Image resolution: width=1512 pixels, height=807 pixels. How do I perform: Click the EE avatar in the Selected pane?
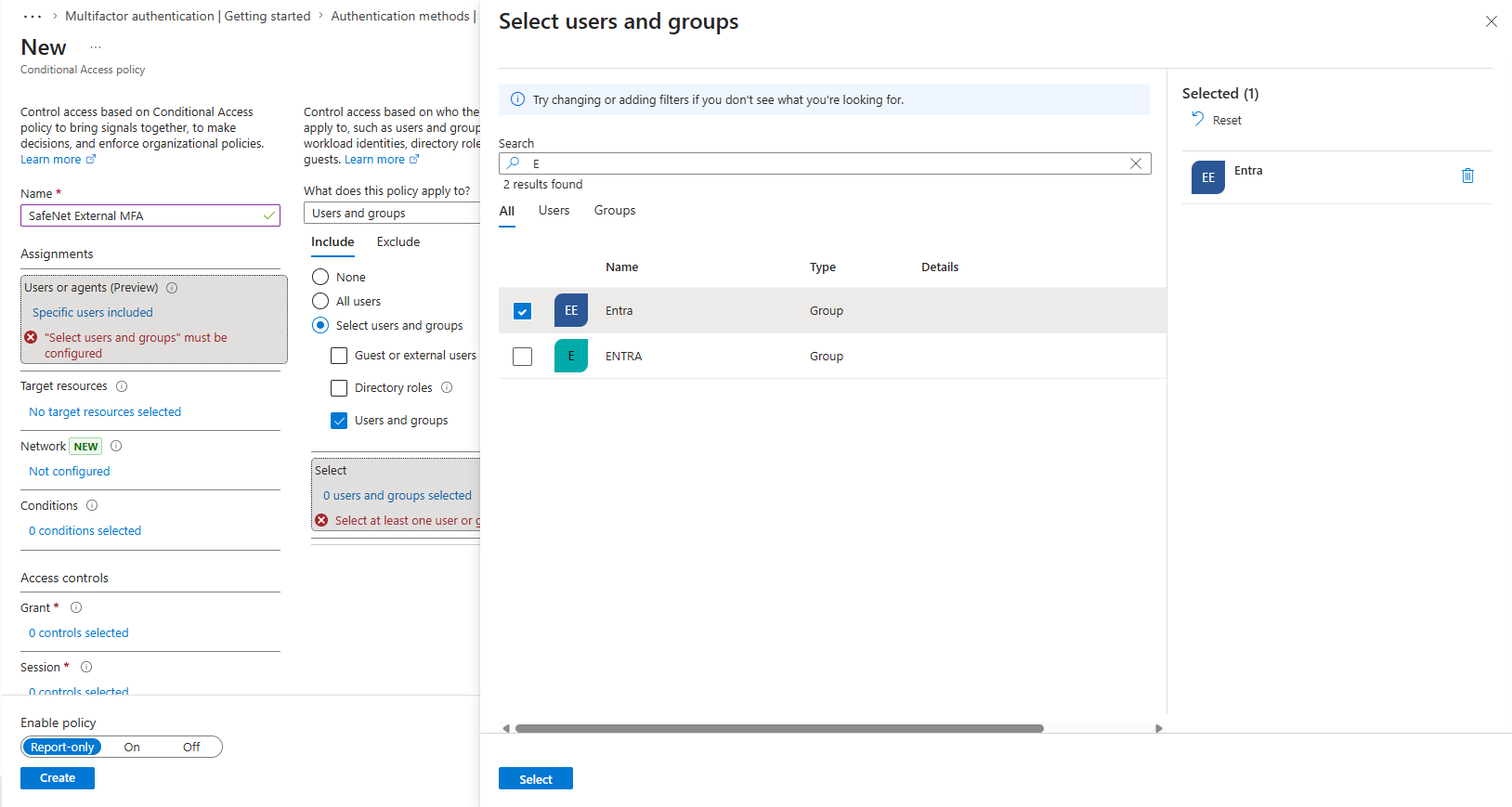[1207, 177]
